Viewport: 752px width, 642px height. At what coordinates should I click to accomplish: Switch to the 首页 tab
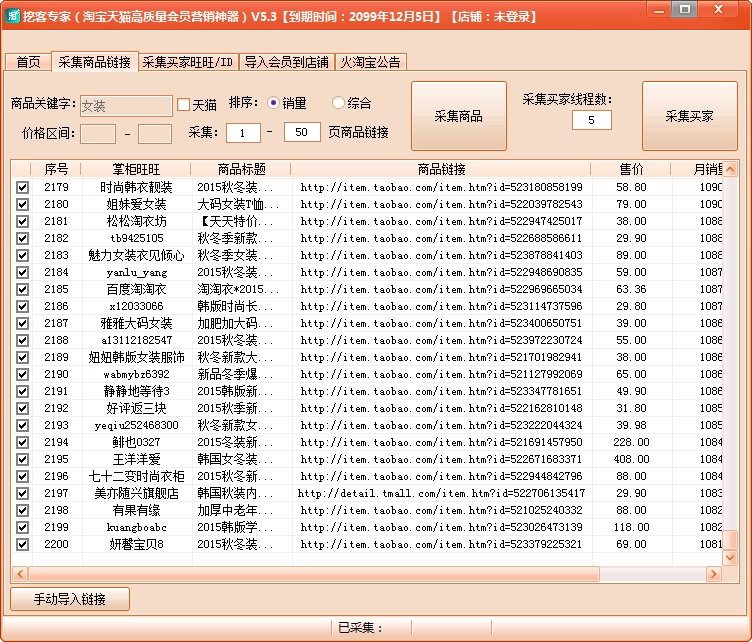[28, 62]
